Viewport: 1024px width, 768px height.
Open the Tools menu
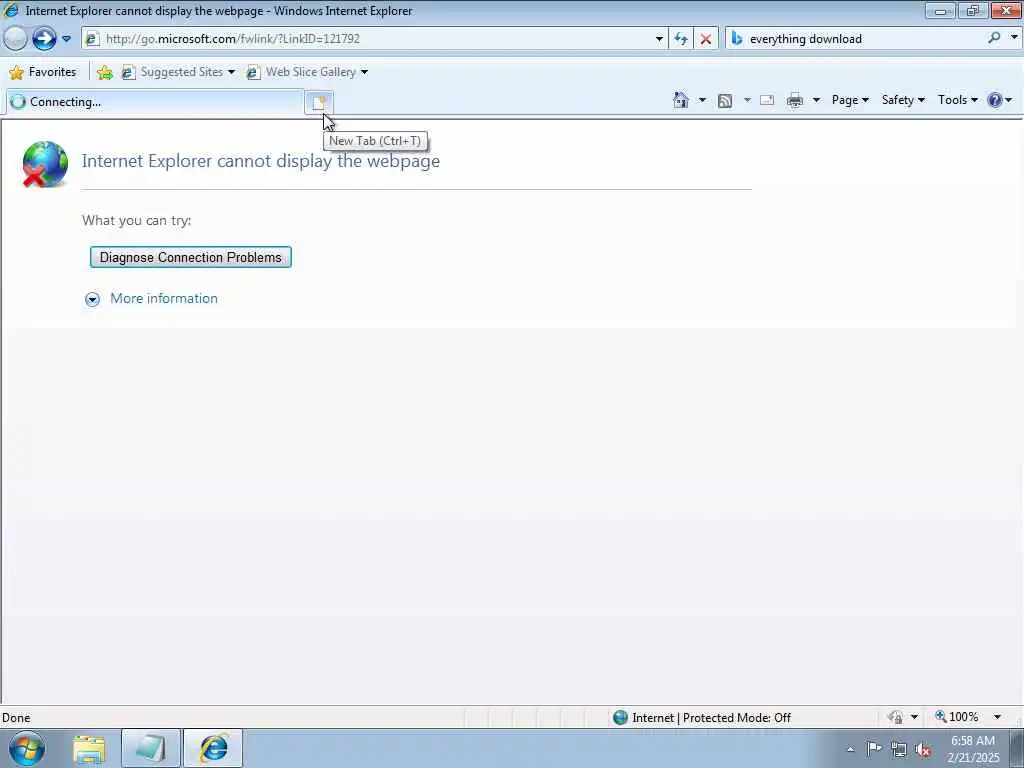point(957,100)
